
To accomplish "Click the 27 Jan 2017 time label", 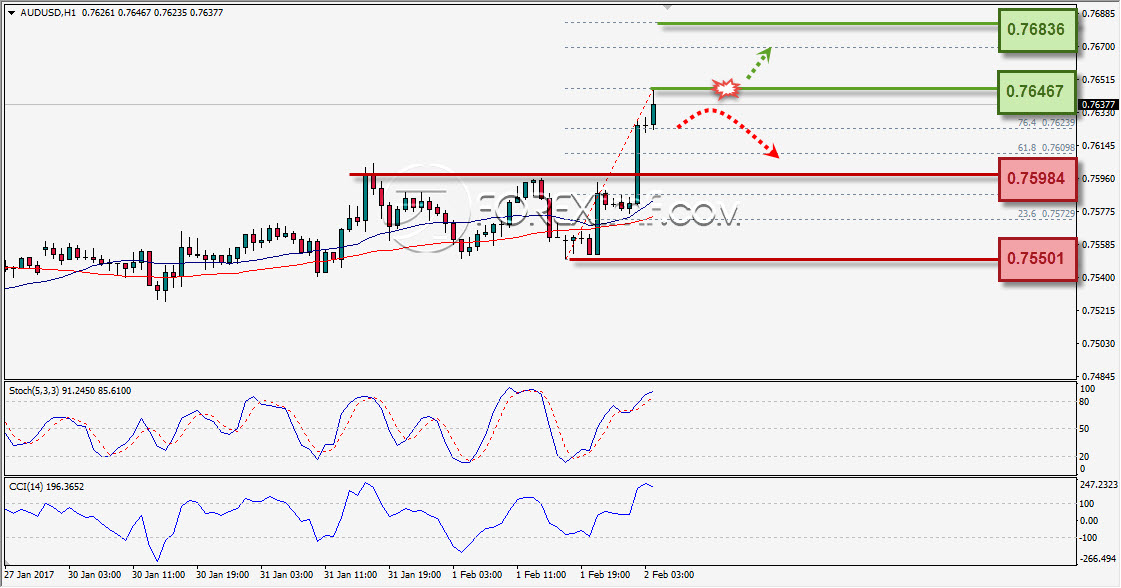I will point(29,574).
